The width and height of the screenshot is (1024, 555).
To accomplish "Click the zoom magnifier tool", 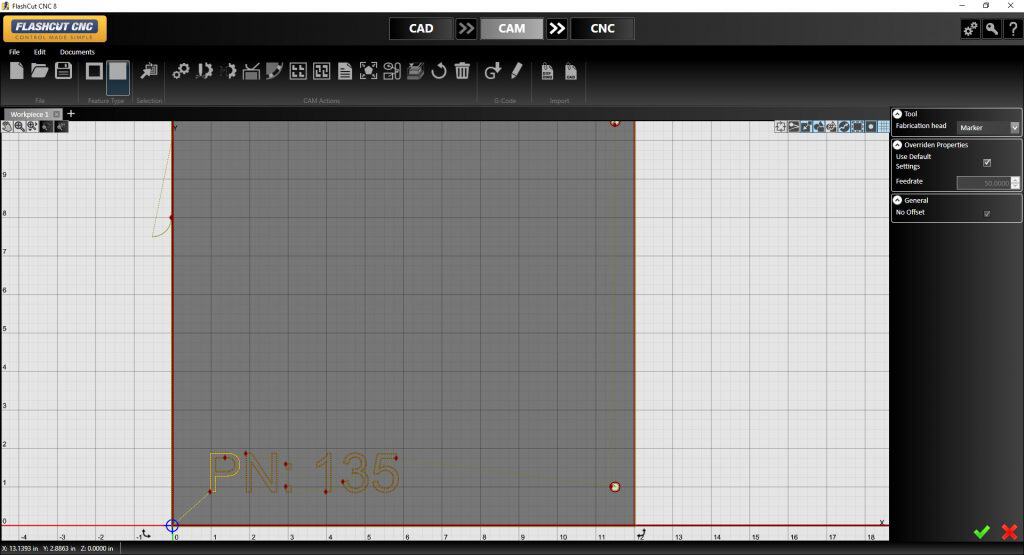I will 20,127.
